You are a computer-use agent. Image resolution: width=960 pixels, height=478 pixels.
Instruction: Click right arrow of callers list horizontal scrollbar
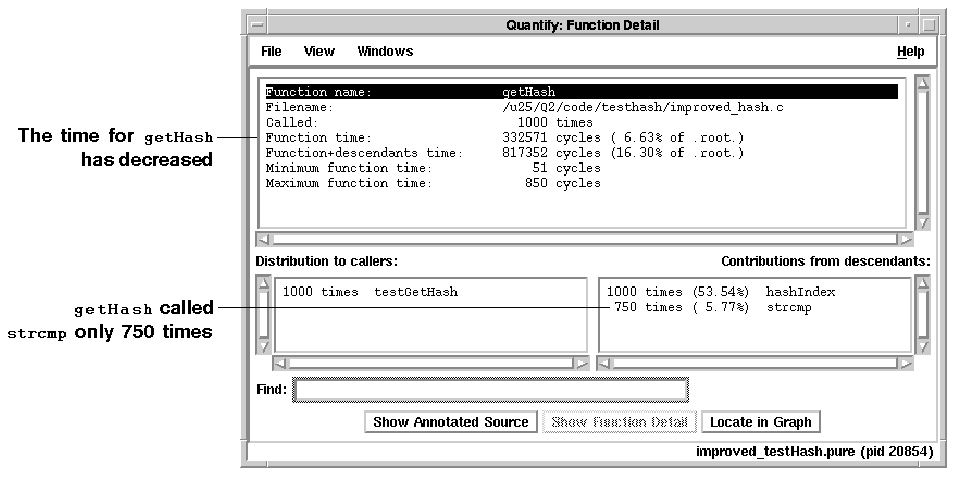tap(581, 363)
